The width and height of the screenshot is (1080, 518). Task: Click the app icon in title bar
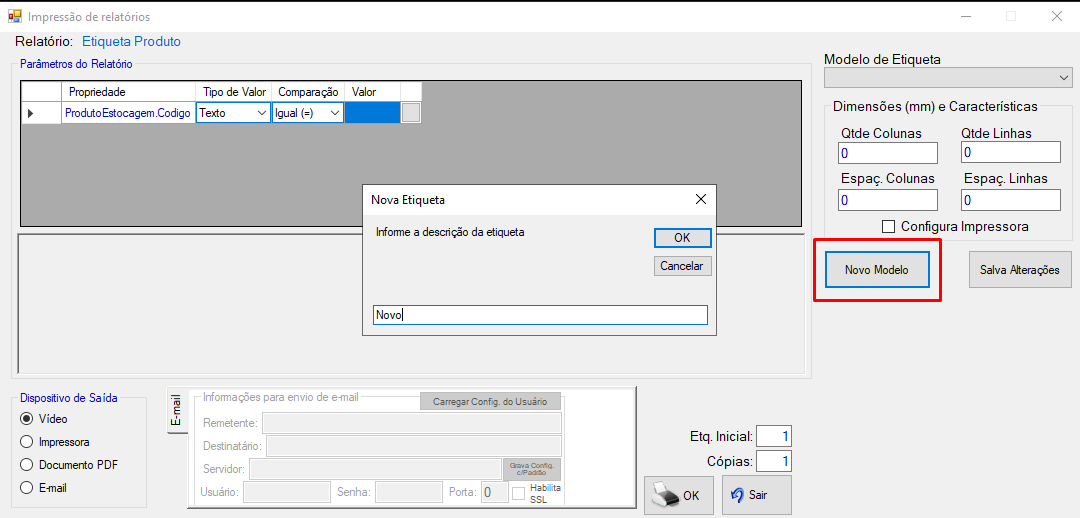pos(14,16)
